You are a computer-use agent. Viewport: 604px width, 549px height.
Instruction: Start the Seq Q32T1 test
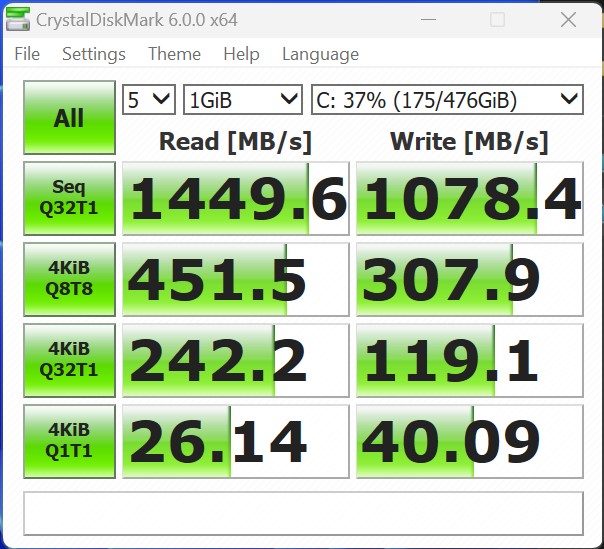(69, 198)
